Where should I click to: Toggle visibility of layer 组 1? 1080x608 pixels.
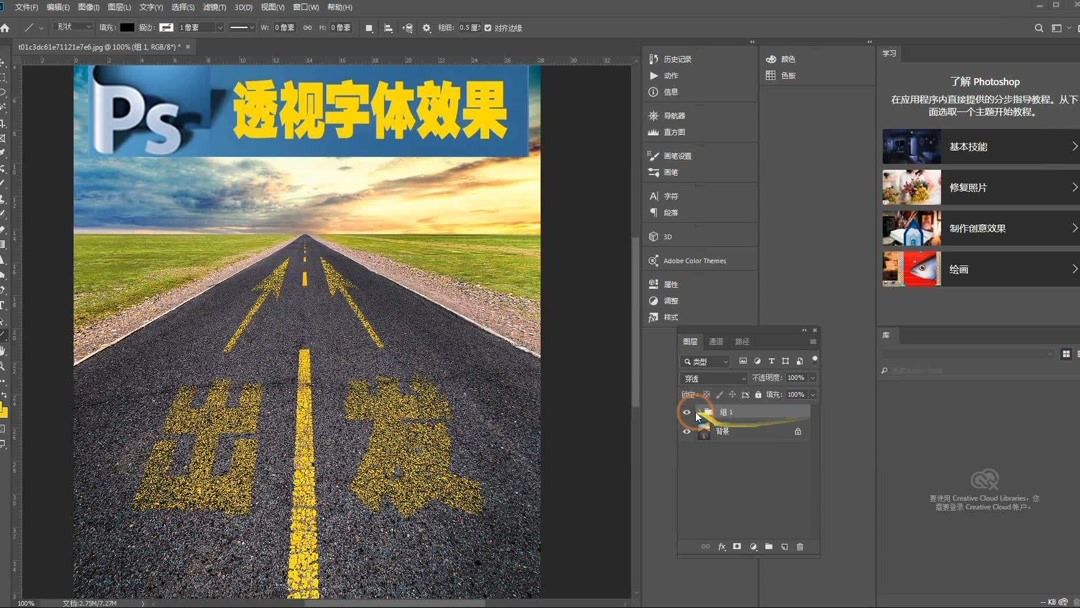click(687, 412)
